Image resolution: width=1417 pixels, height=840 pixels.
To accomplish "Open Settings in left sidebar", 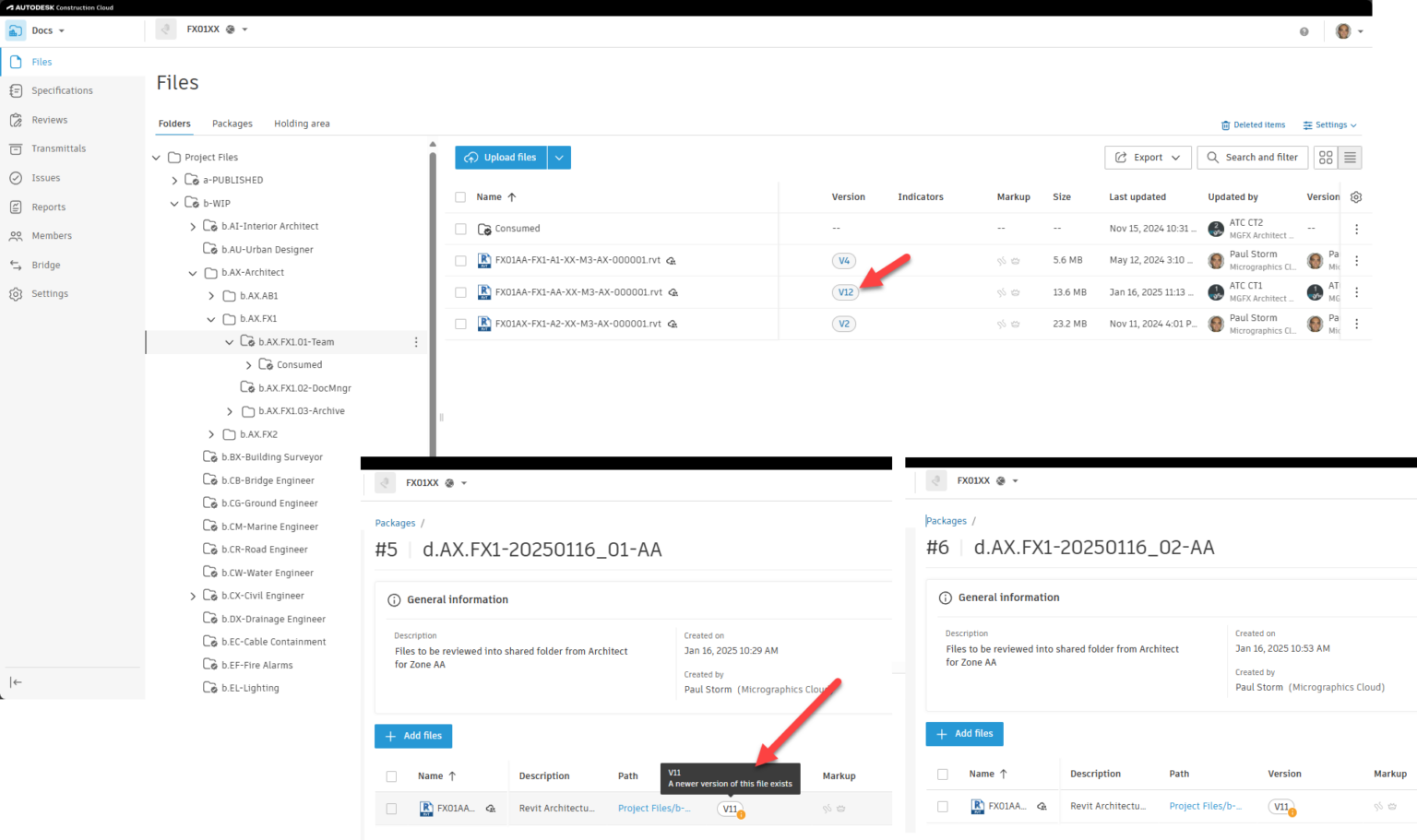I will point(50,294).
